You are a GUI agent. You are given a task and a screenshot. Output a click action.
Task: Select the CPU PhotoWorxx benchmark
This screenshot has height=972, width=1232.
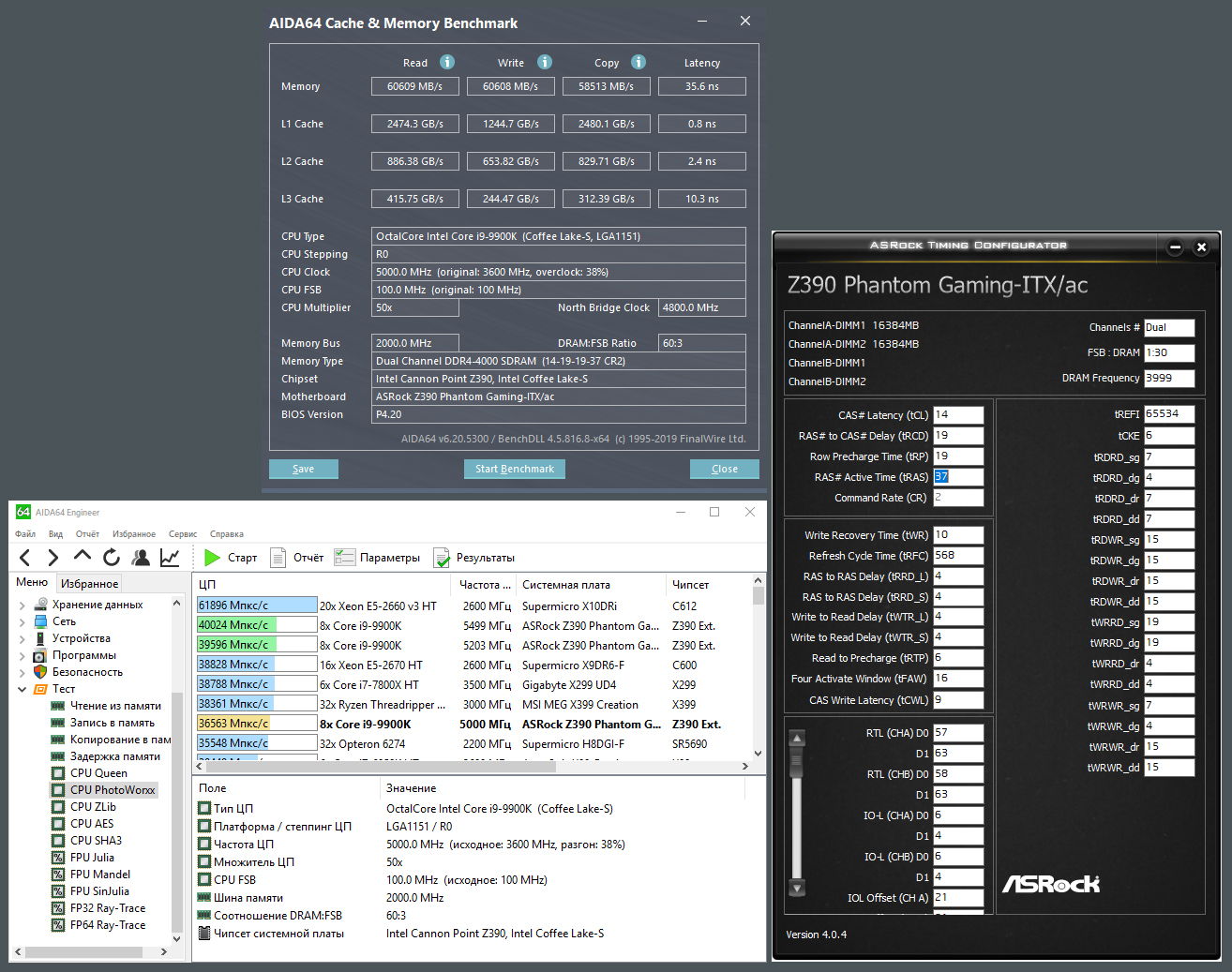click(x=104, y=790)
